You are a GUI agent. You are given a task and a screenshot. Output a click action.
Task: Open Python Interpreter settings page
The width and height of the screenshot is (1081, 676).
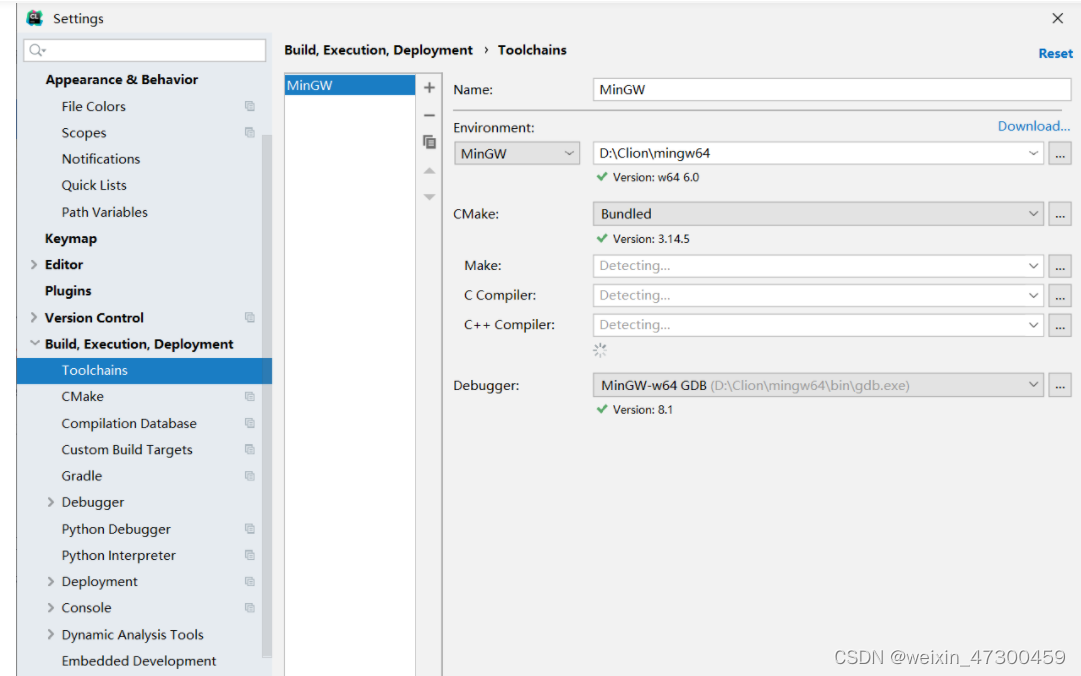[x=118, y=555]
